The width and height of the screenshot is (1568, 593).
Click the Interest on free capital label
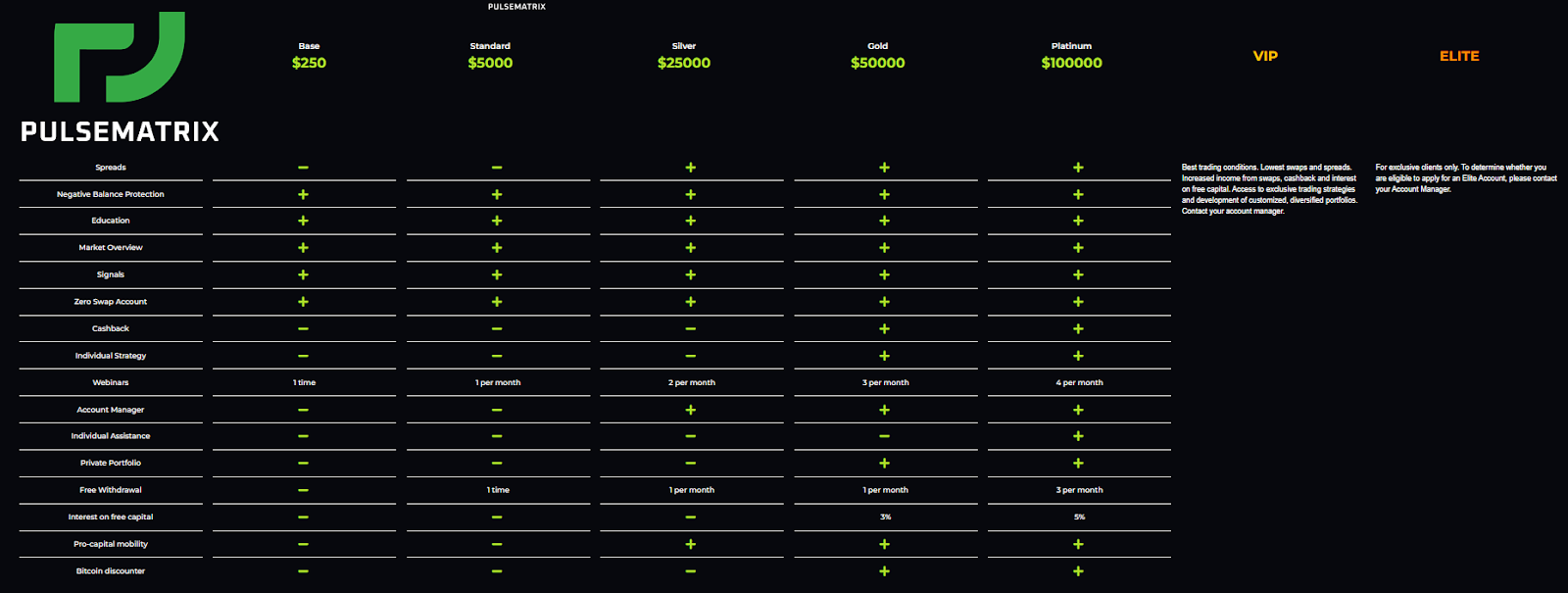tap(111, 517)
